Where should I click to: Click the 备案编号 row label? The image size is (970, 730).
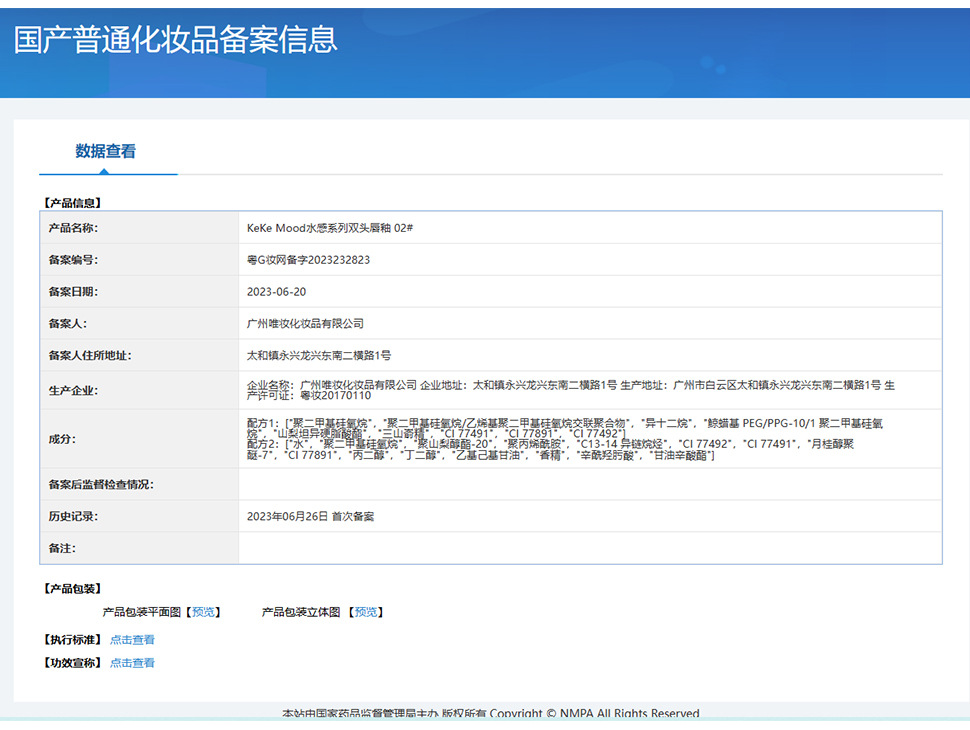click(x=73, y=260)
